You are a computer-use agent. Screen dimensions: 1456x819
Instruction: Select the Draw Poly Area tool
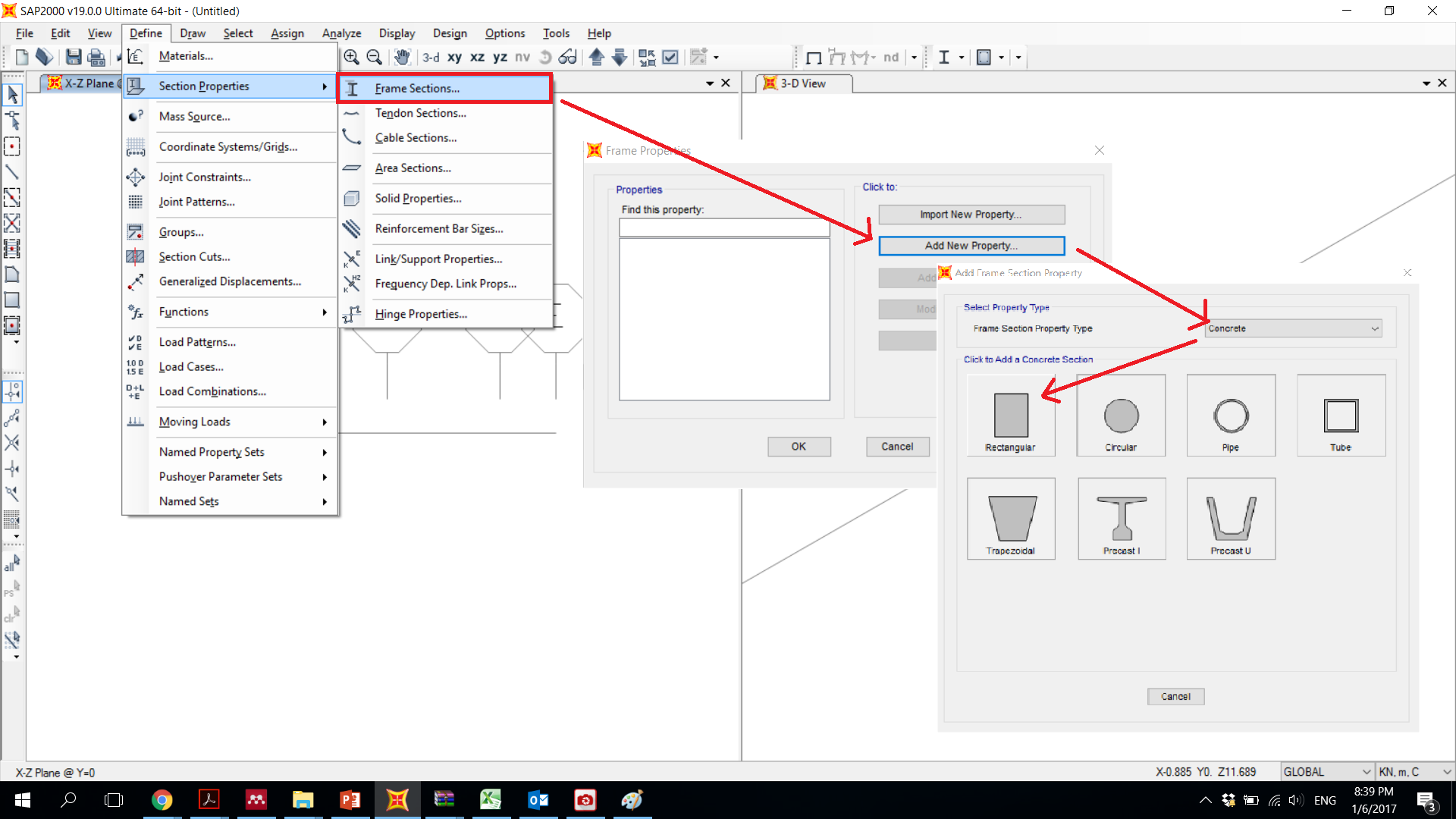[x=12, y=275]
